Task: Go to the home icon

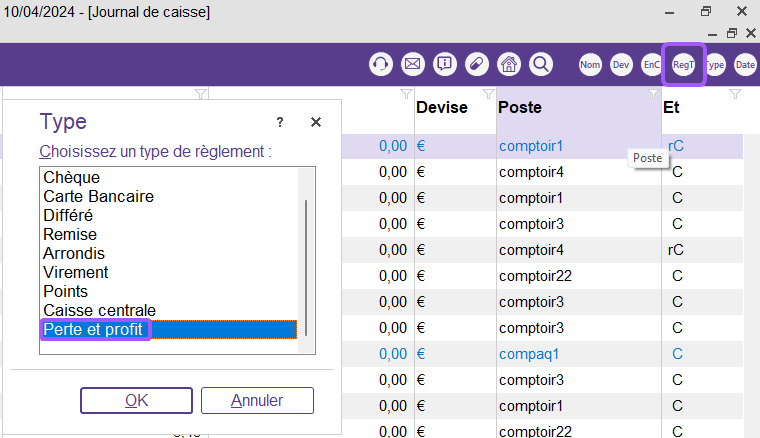Action: (509, 65)
